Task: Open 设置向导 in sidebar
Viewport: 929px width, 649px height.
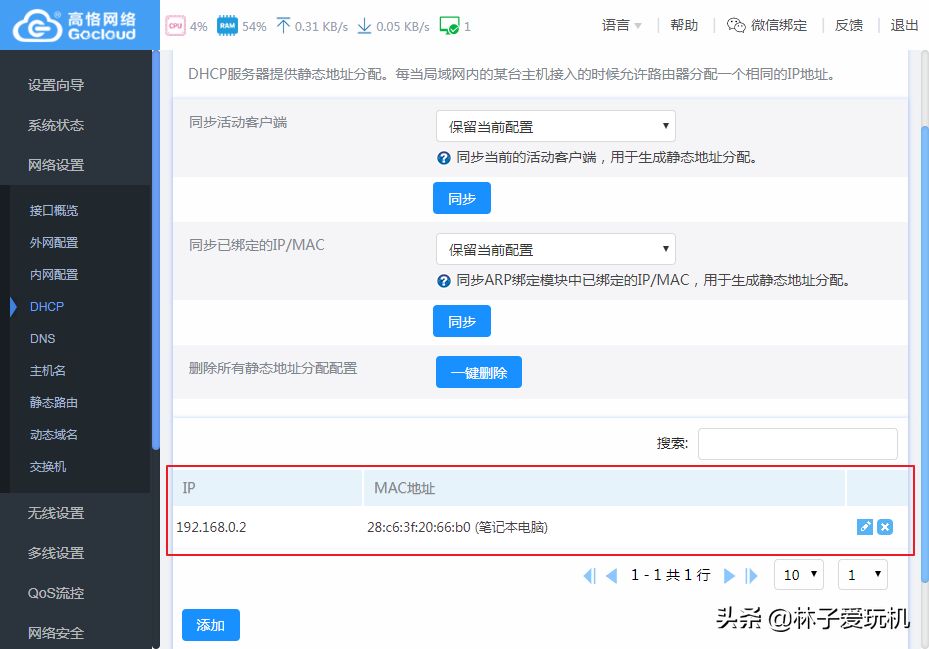Action: [x=56, y=85]
